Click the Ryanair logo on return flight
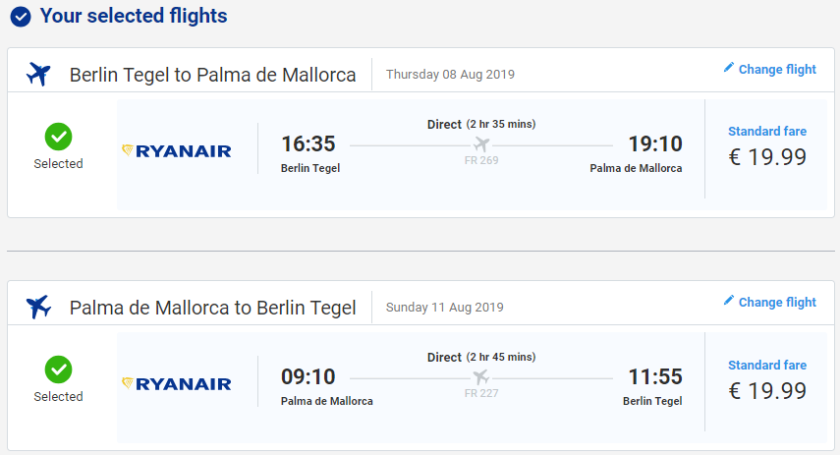This screenshot has height=455, width=840. (x=176, y=383)
